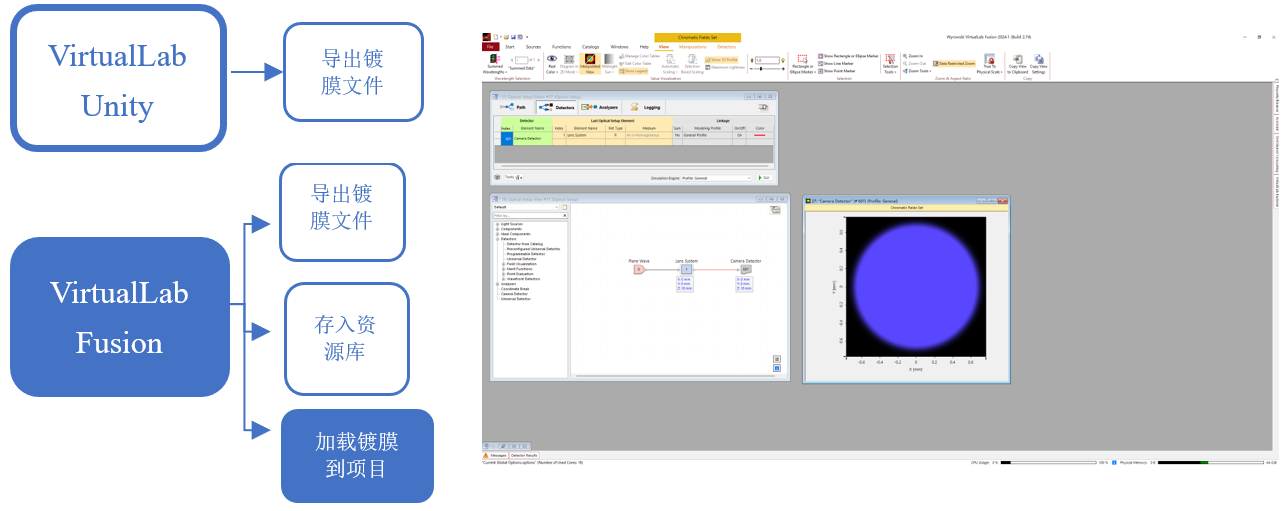
Task: Click the top-right icon of setup view canvas
Action: click(x=775, y=210)
